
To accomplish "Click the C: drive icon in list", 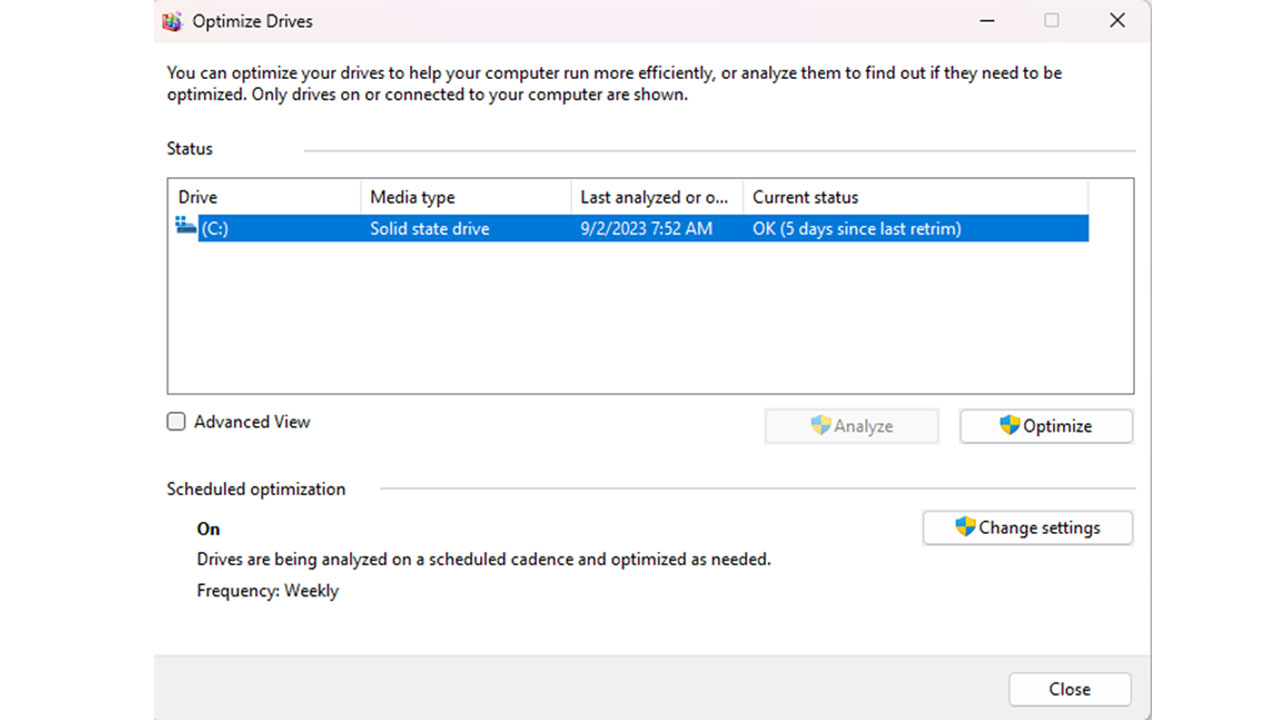I will 186,226.
